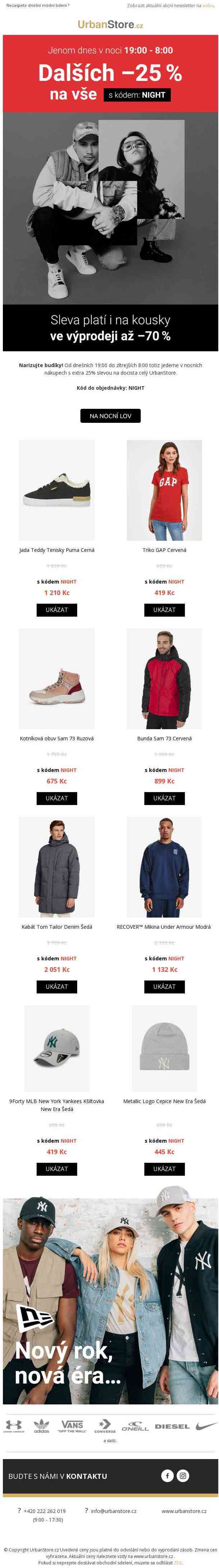Click the info@urbanstore.cz email address
Image resolution: width=219 pixels, height=1568 pixels.
pos(114,1511)
